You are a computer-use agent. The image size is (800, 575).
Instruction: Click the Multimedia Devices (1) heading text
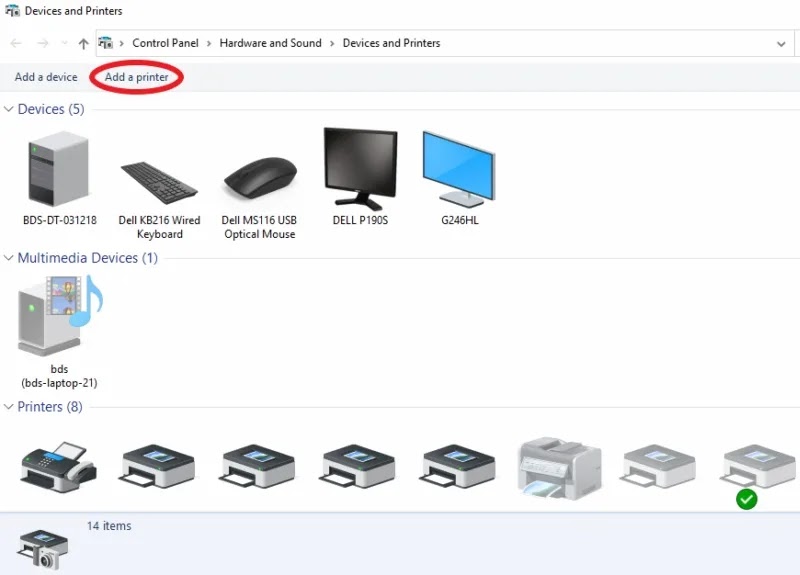tap(88, 258)
